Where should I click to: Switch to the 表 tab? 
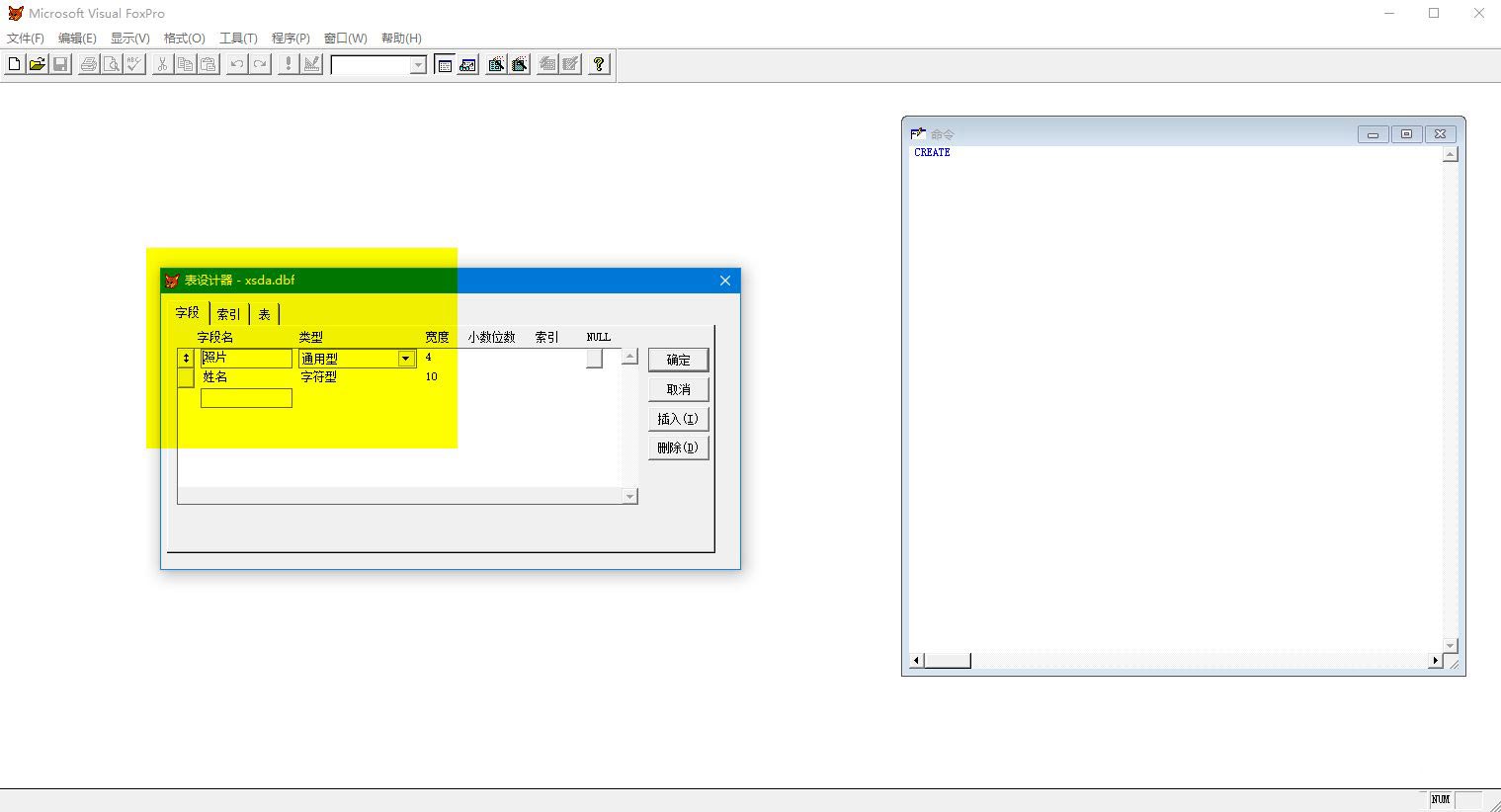(x=264, y=314)
